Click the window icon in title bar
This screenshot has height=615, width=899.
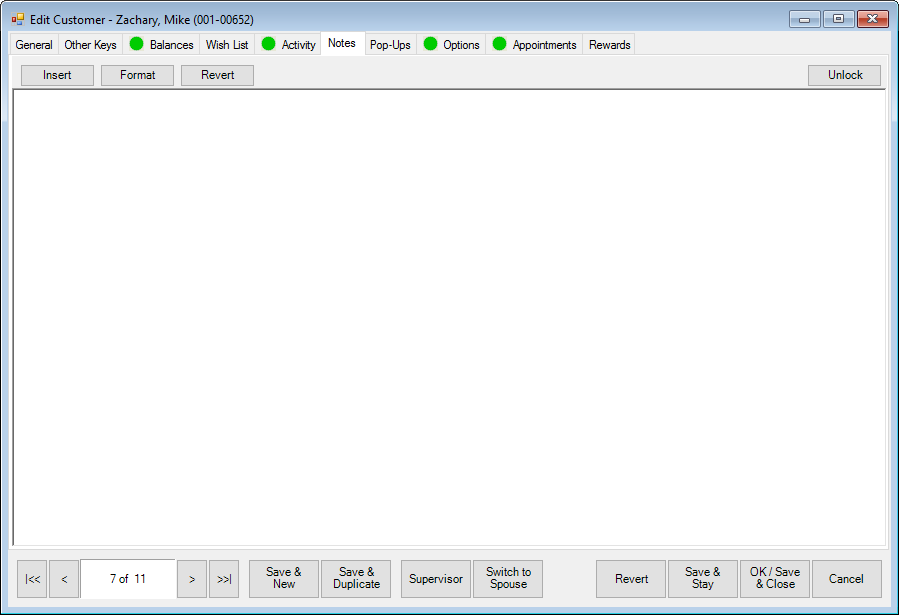click(18, 19)
